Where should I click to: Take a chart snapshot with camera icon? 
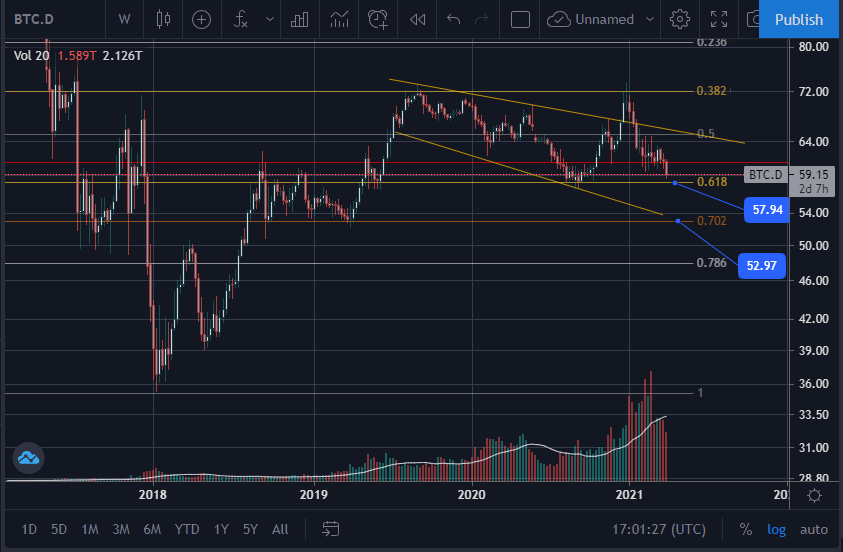753,20
